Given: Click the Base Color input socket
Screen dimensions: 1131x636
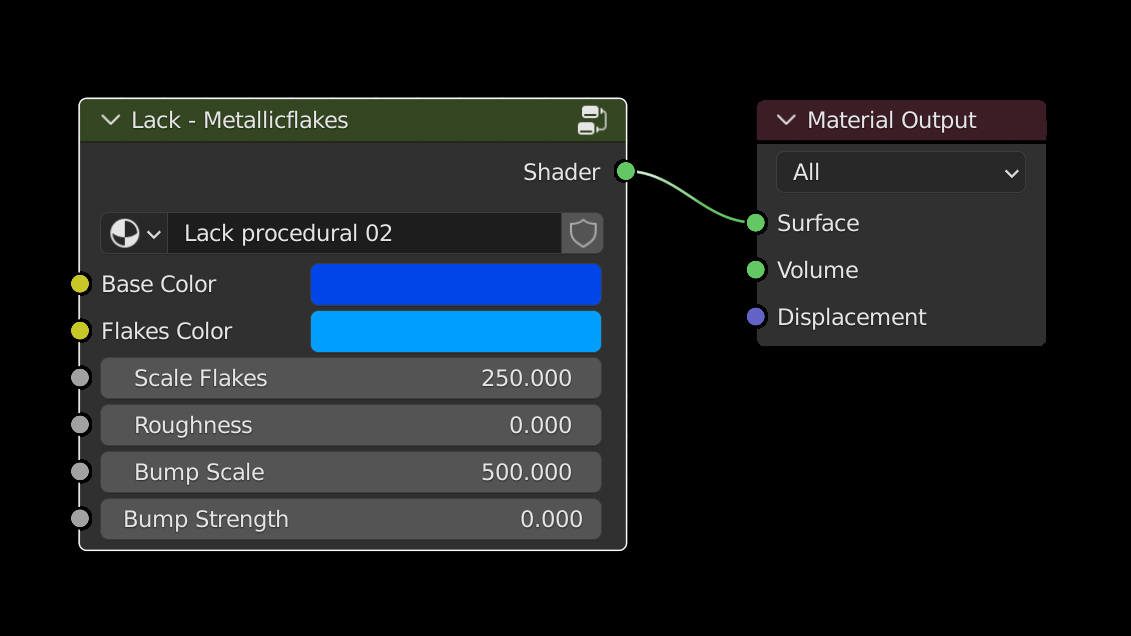Looking at the screenshot, I should (x=81, y=284).
